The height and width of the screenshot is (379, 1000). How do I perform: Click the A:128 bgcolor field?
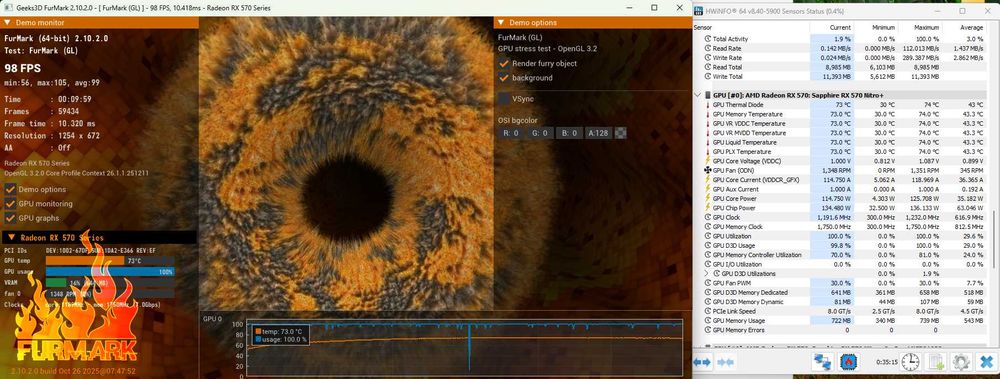(x=599, y=133)
